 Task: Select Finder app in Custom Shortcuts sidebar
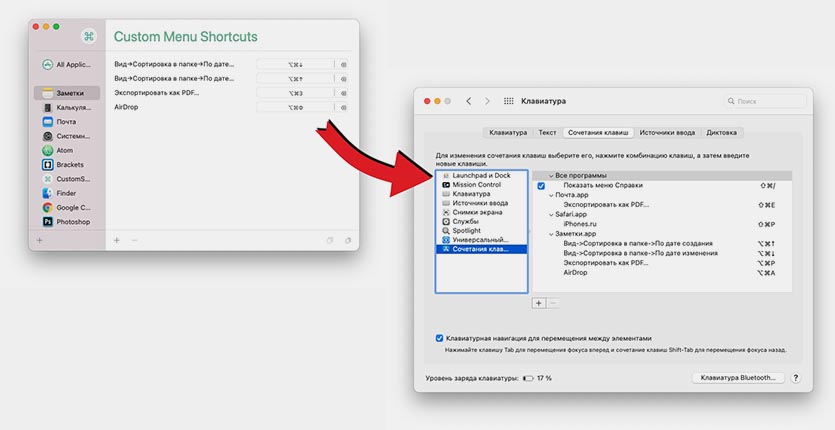59,193
